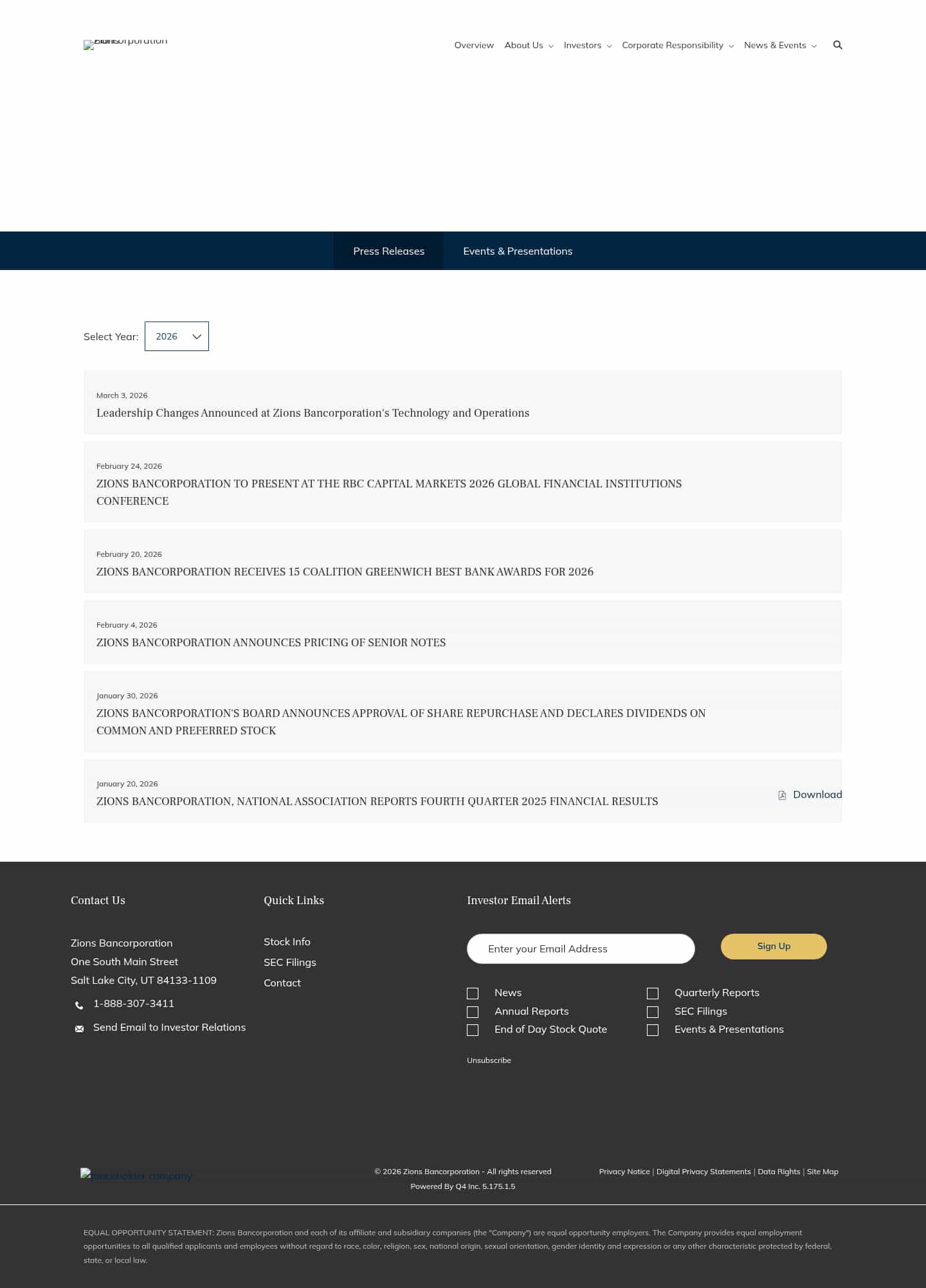Open the share repurchase and dividends release
926x1288 pixels.
[401, 721]
